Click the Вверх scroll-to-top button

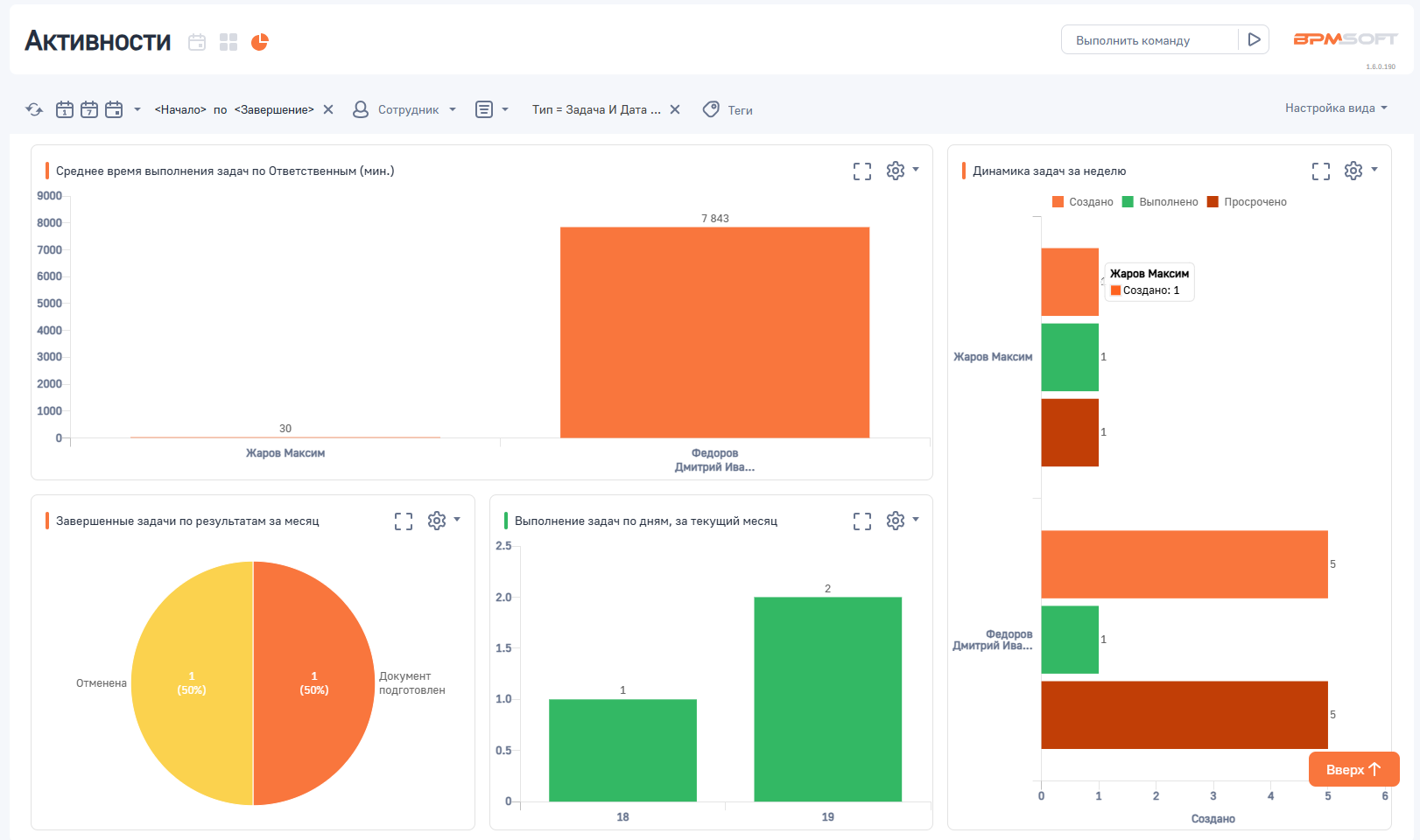coord(1353,769)
